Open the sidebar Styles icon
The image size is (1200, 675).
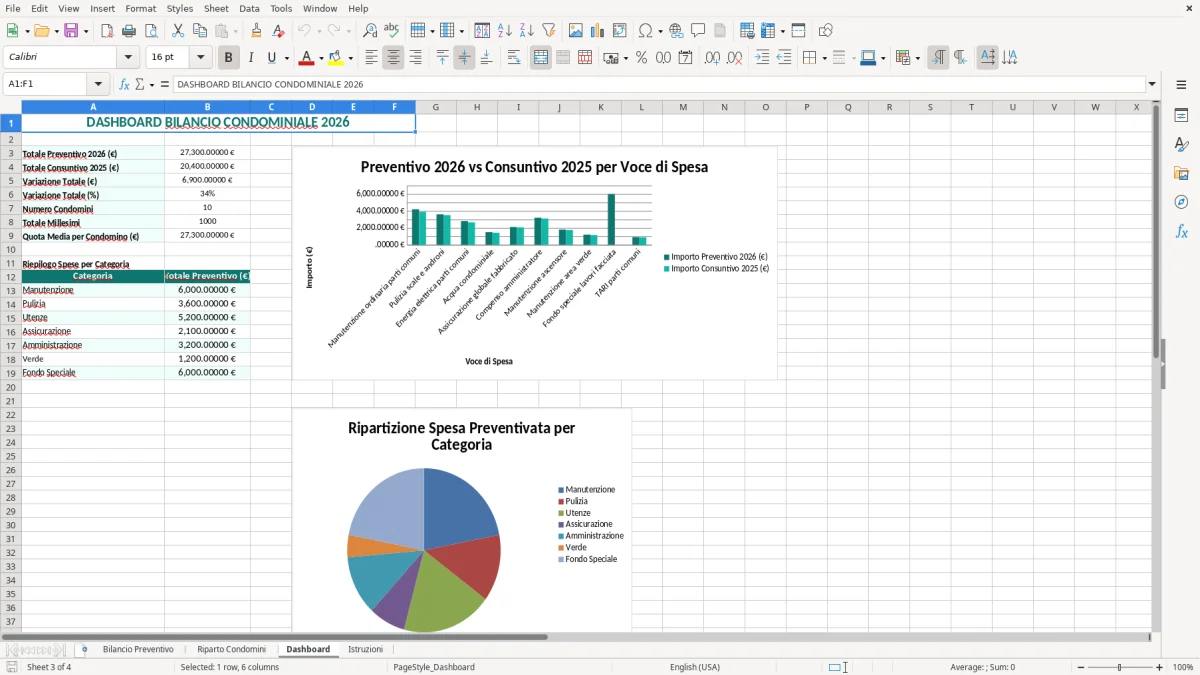click(x=1181, y=144)
